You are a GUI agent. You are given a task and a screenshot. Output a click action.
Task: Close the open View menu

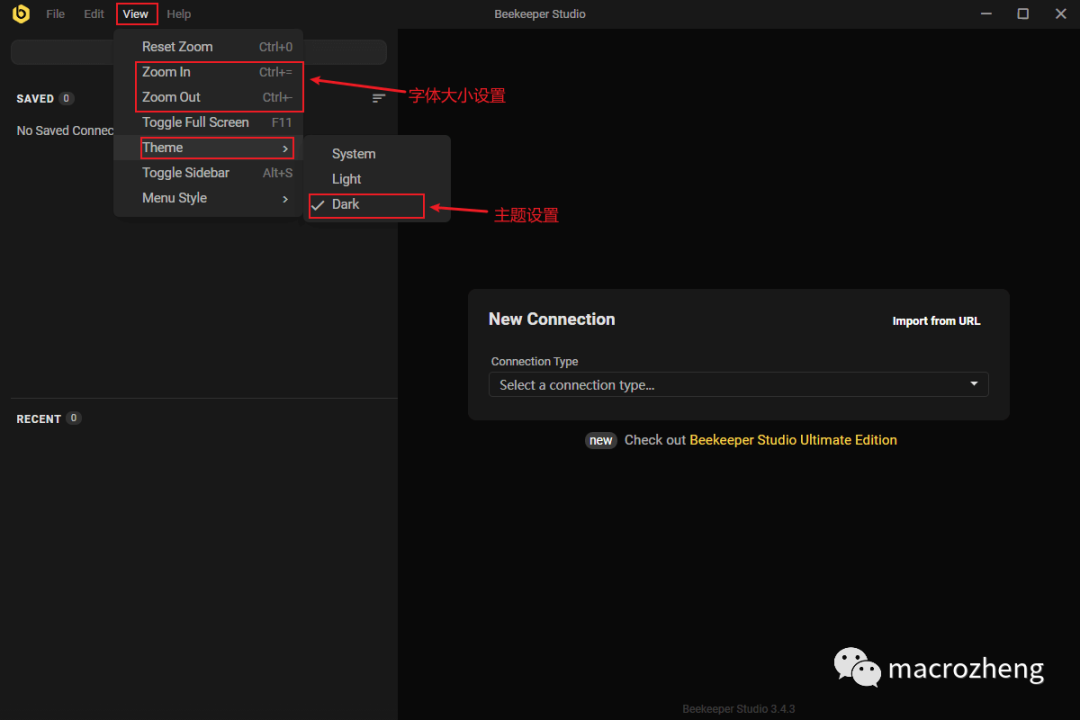pos(136,14)
